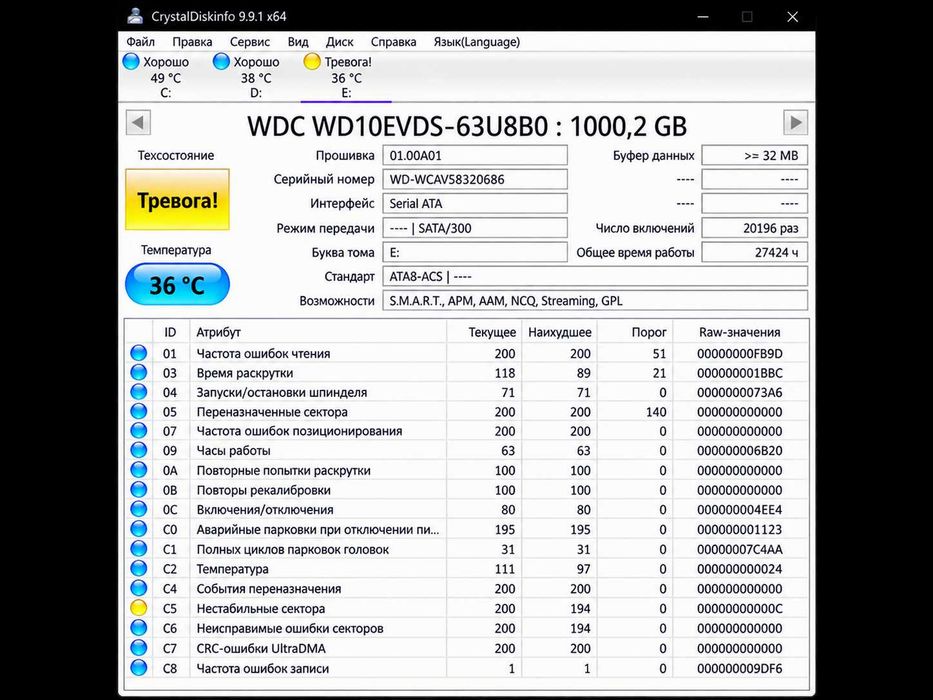Click yellow warning icon for Нестабильные сектора
Viewport: 933px width, 700px height.
coord(139,608)
